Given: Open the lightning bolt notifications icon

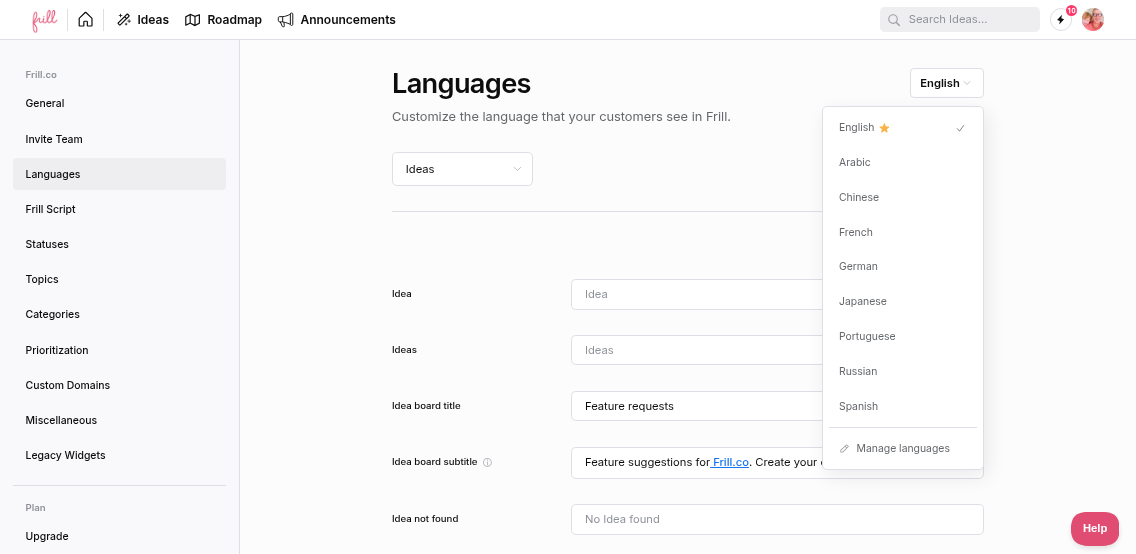Looking at the screenshot, I should click(1061, 20).
